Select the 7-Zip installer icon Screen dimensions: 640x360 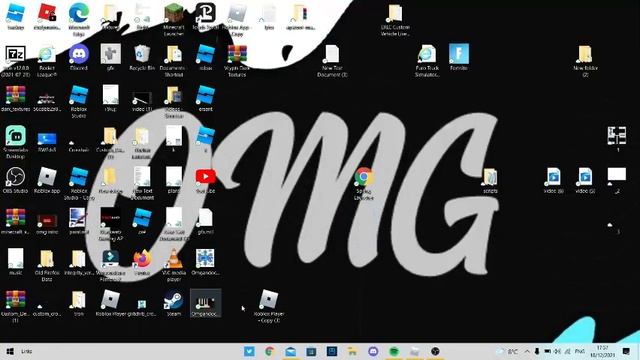[16, 60]
